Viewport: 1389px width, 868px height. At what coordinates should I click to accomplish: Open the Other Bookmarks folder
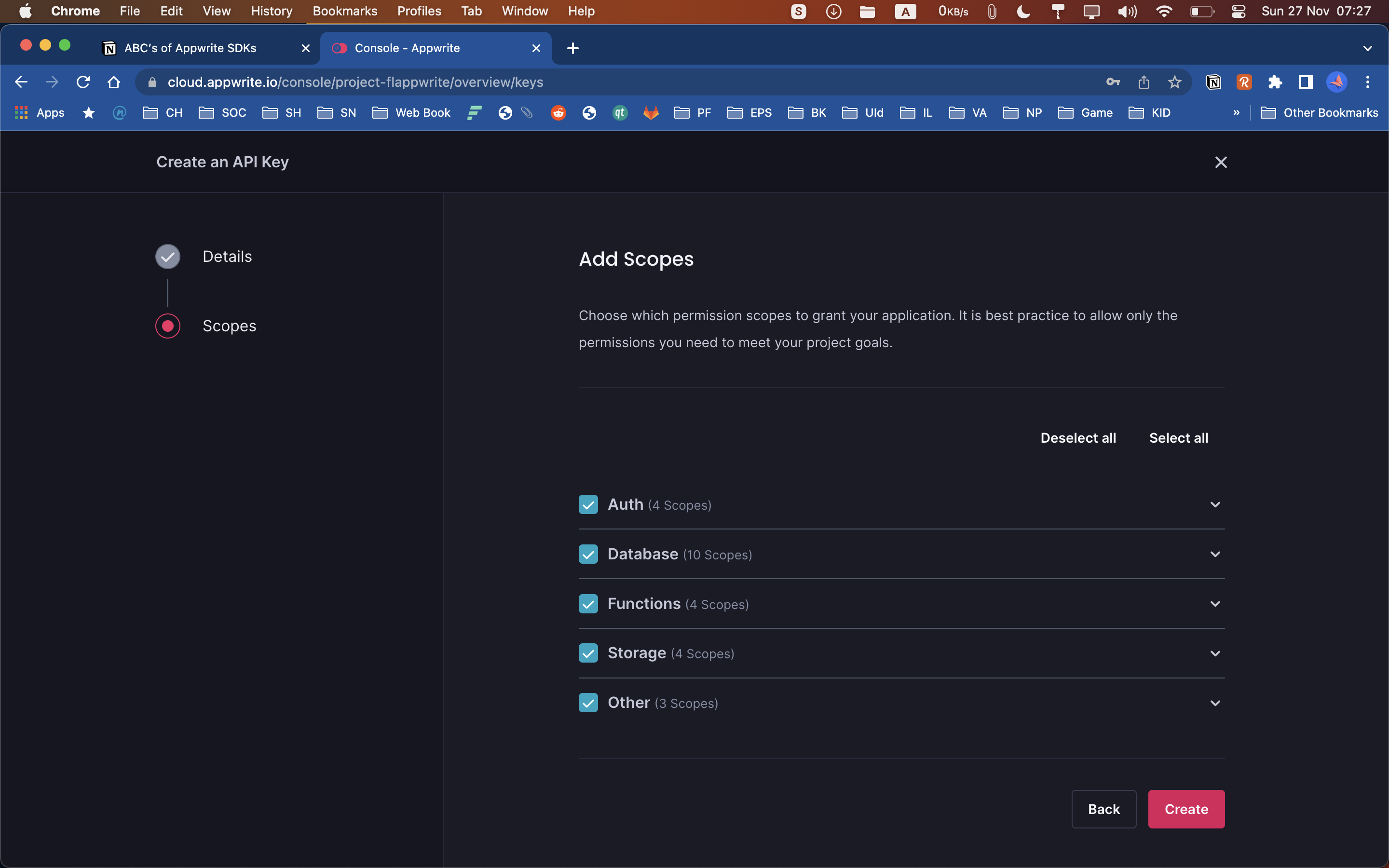tap(1319, 113)
